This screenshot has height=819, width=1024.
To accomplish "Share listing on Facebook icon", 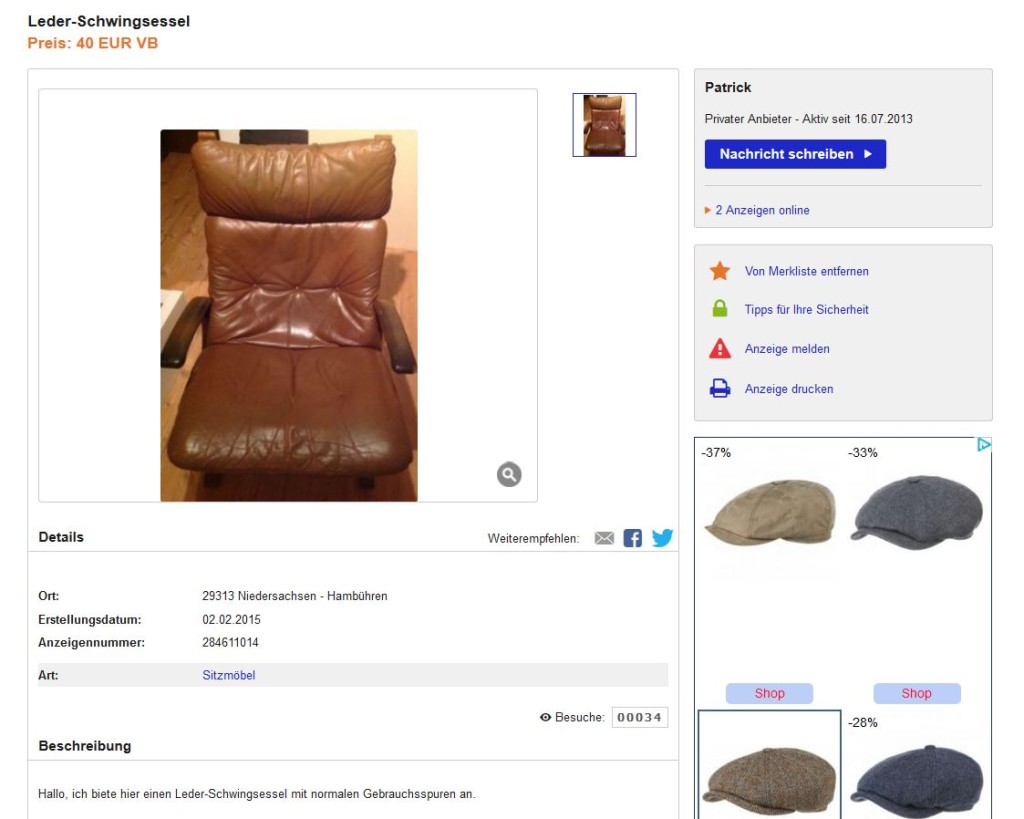I will (632, 538).
